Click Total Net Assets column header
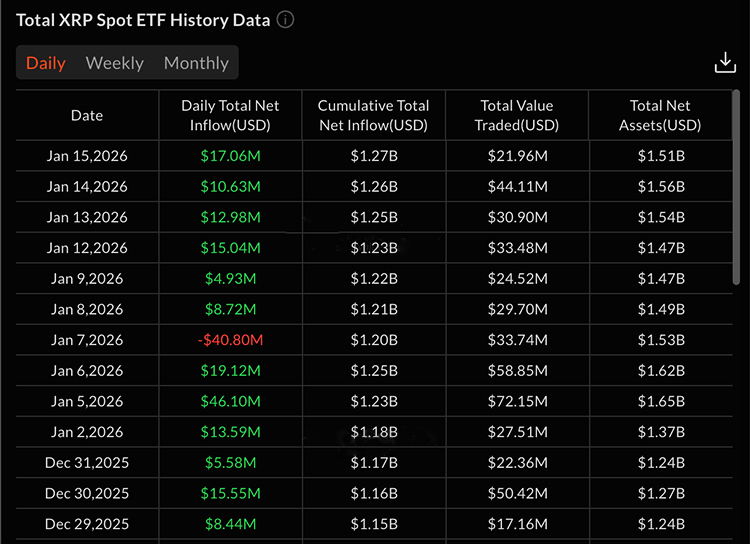Viewport: 750px width, 544px height. pos(660,115)
